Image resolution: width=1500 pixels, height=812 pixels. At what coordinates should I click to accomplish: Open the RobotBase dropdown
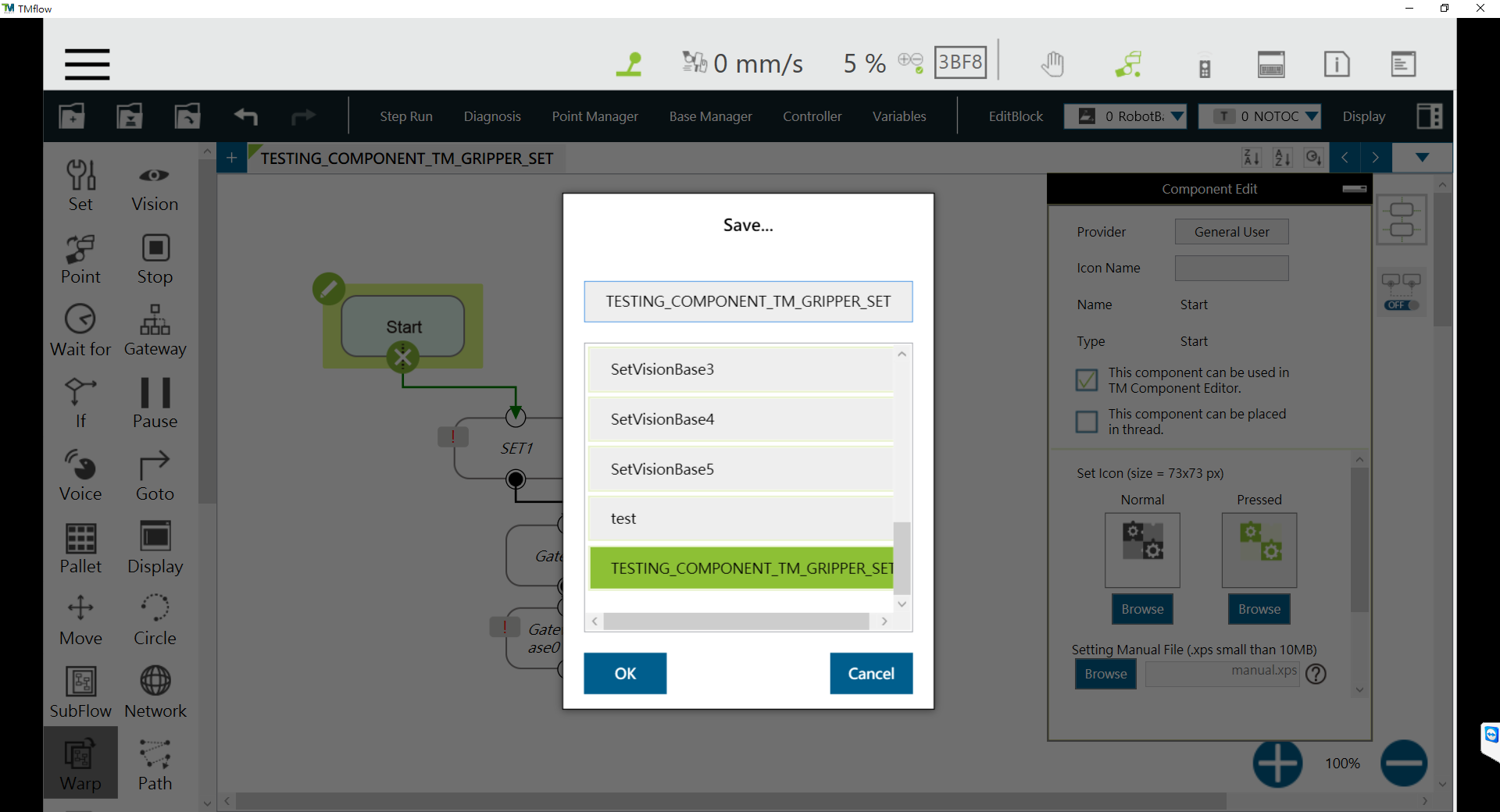click(1125, 116)
